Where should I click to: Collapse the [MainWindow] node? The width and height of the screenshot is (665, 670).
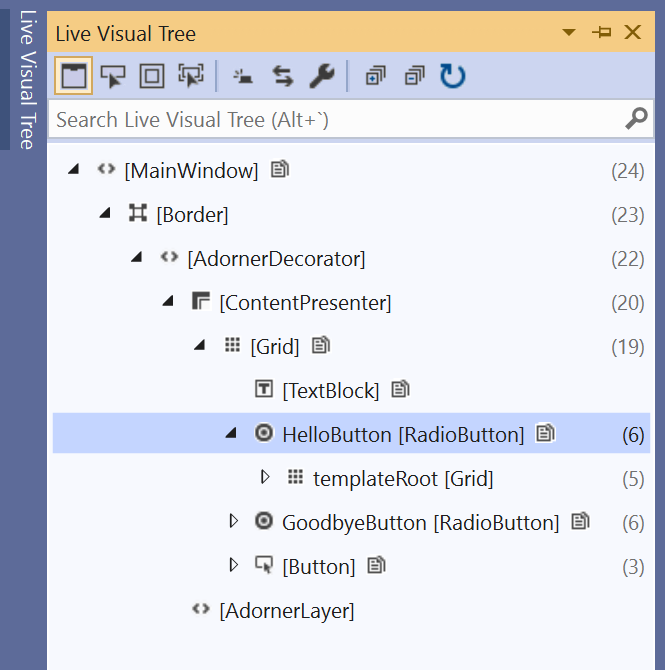(x=74, y=169)
